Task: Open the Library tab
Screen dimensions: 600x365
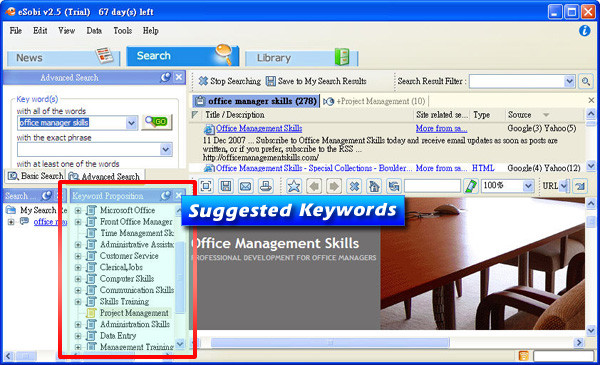Action: click(301, 58)
